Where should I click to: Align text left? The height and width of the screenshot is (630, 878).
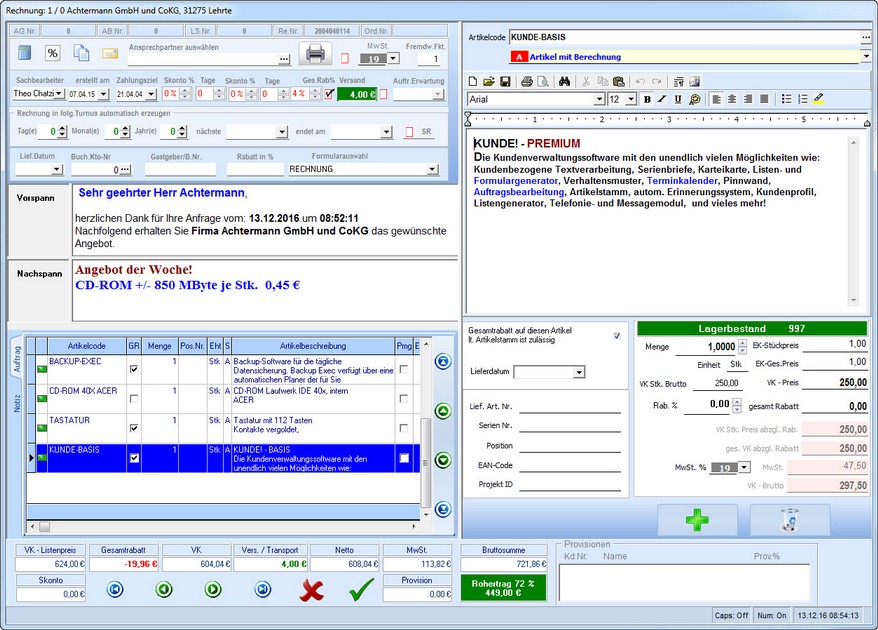coord(716,99)
